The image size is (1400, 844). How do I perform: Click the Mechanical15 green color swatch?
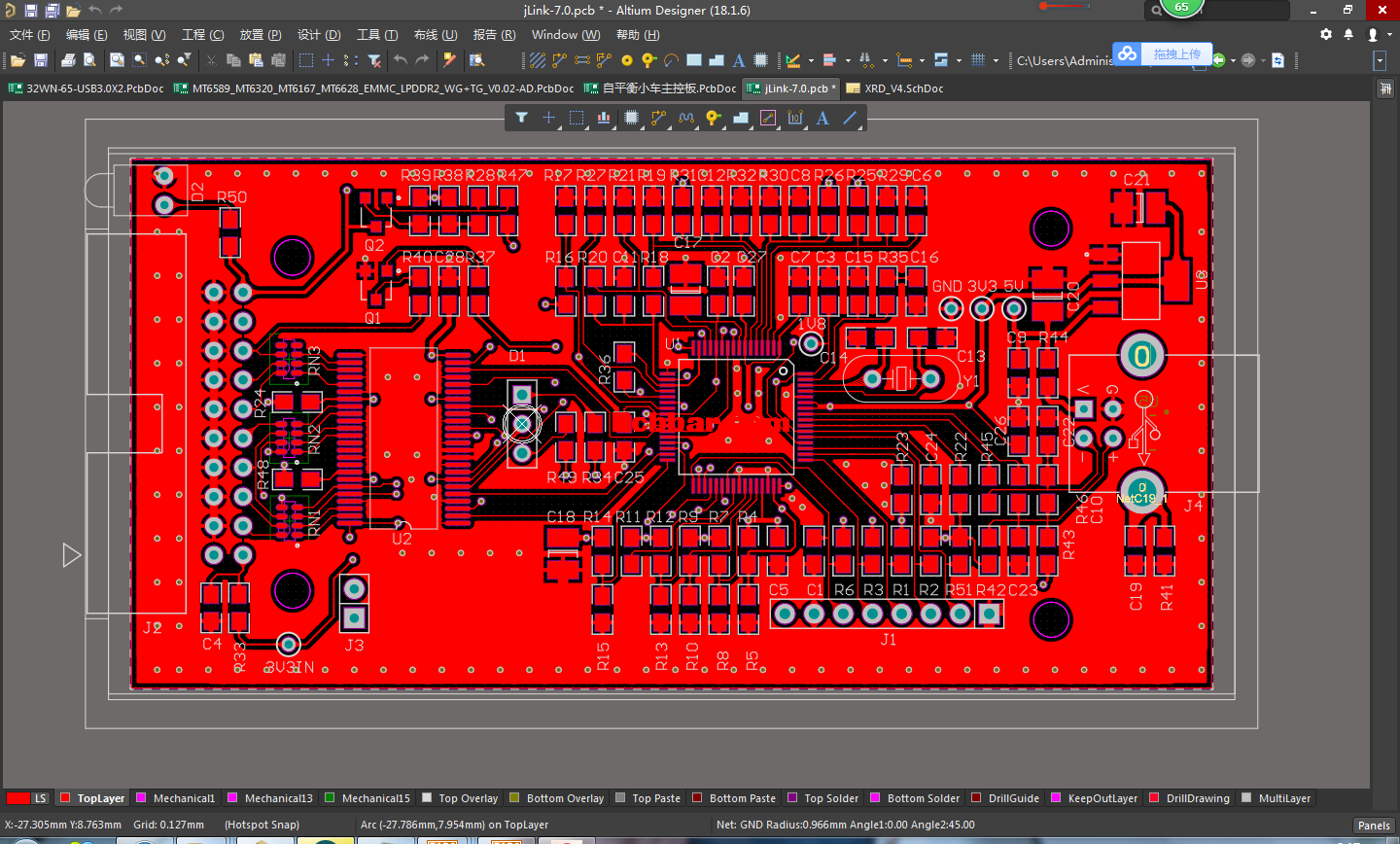coord(330,797)
